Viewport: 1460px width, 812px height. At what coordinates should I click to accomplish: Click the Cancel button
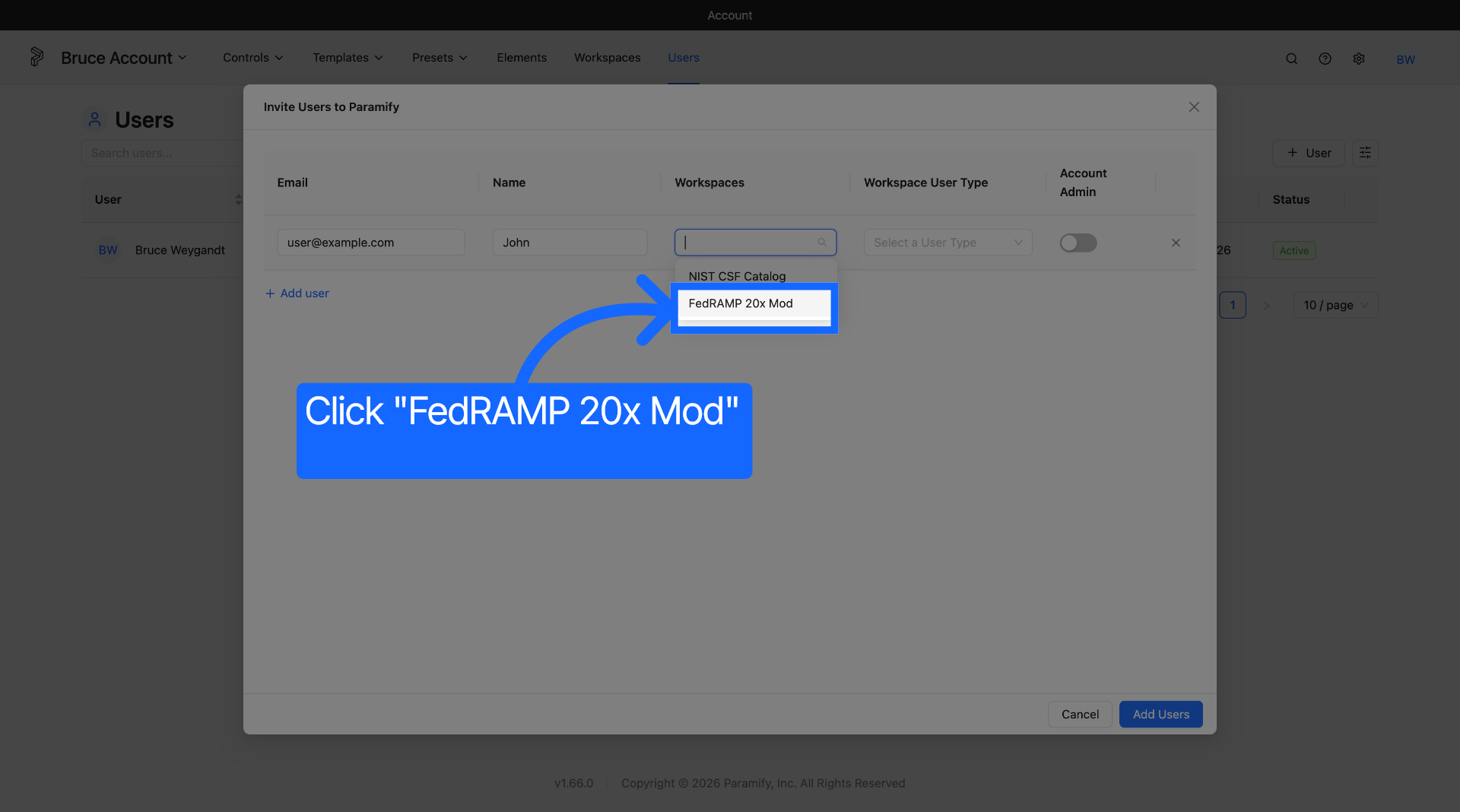(x=1080, y=714)
